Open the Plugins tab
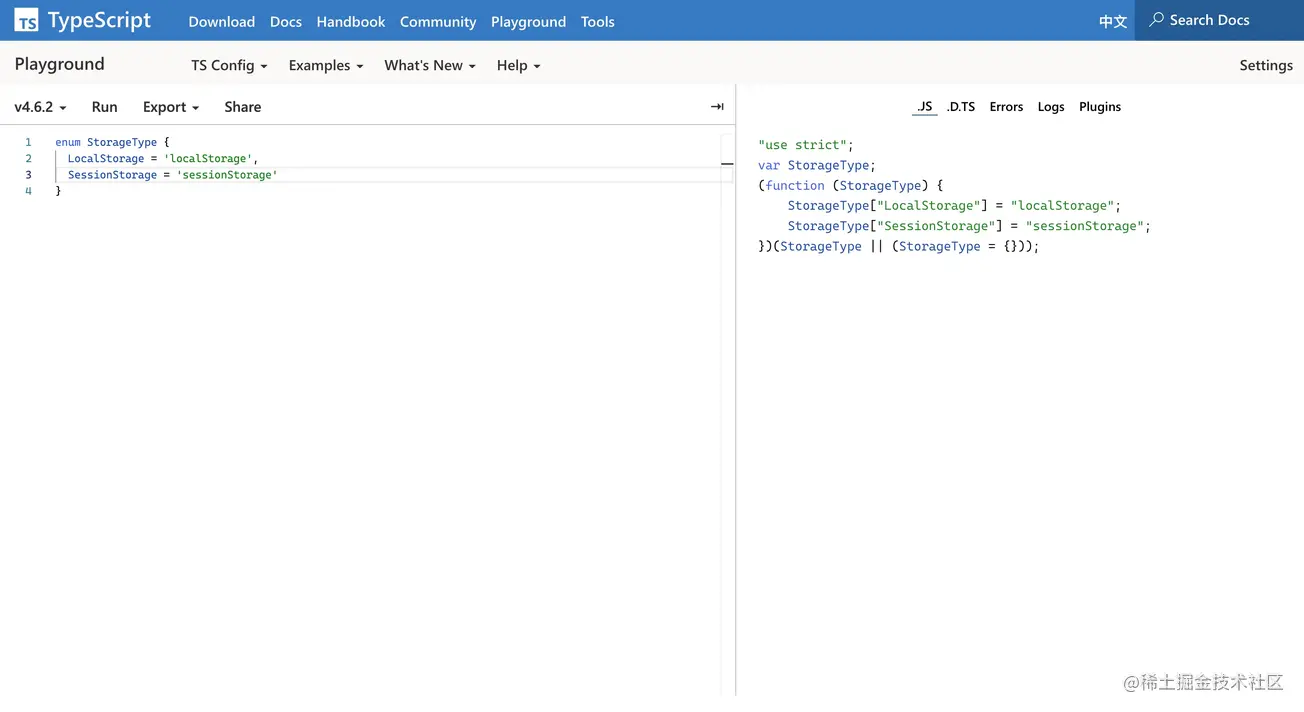 click(x=1100, y=107)
